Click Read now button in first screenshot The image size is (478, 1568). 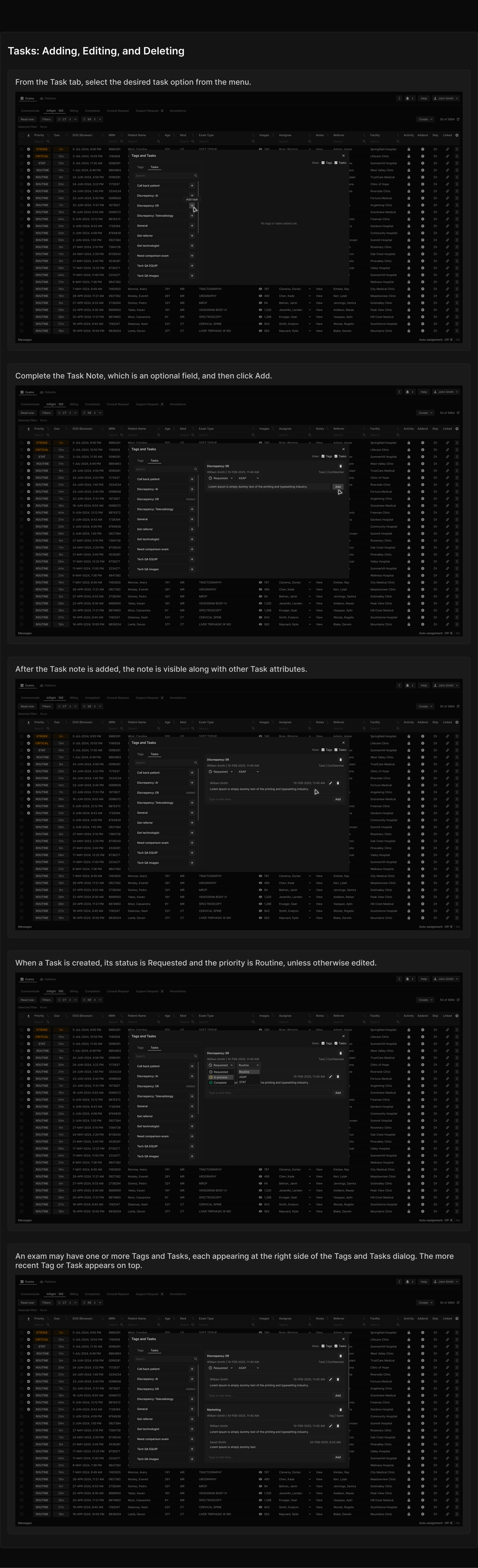(27, 119)
